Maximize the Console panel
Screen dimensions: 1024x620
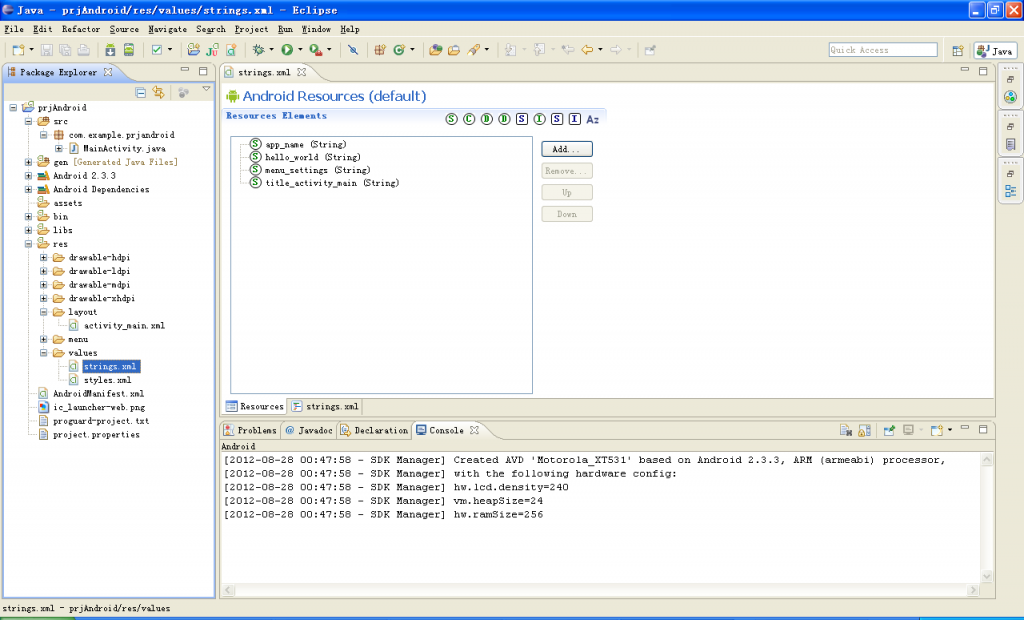[x=983, y=429]
